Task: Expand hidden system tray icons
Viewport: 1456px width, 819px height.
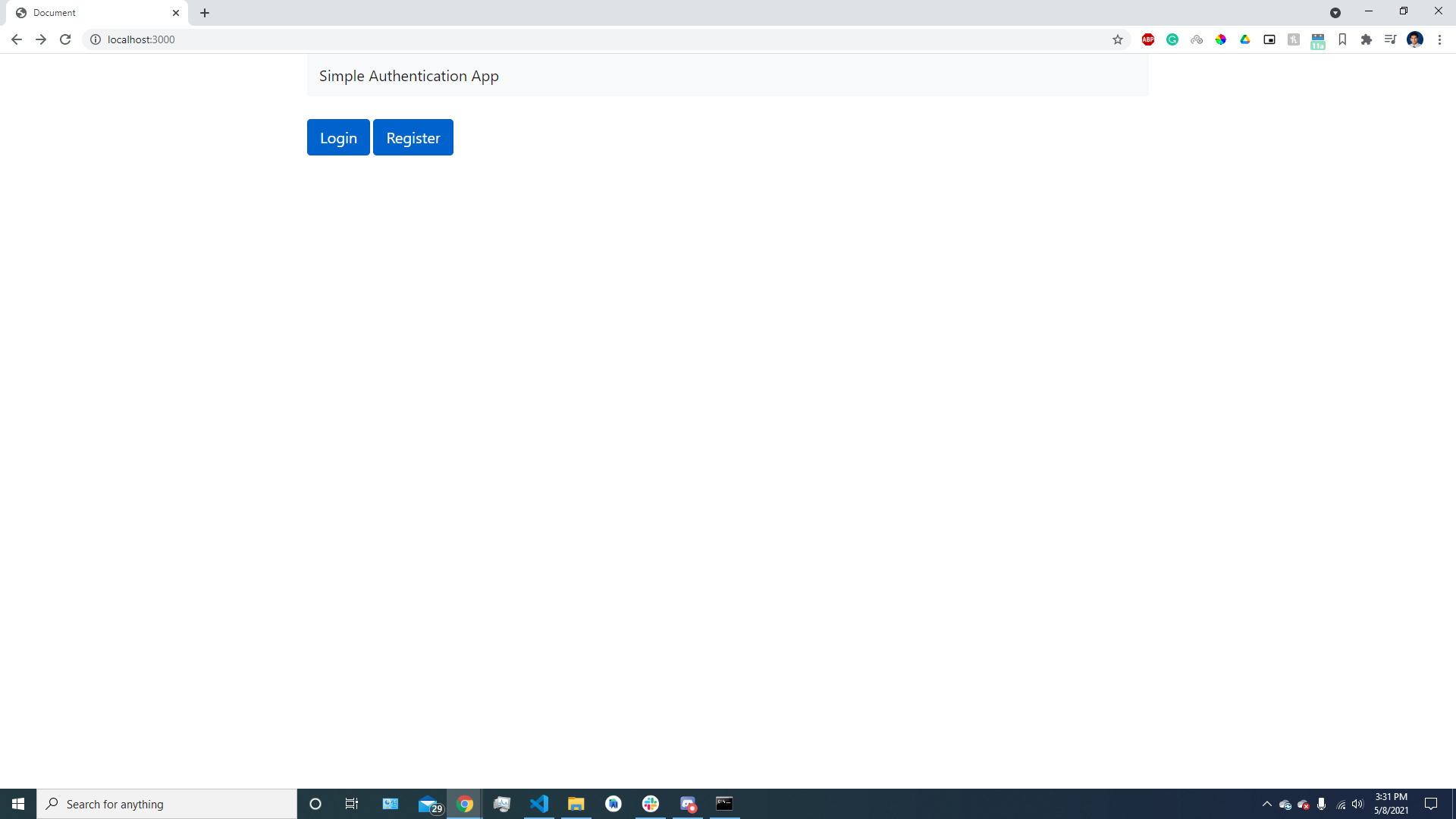Action: tap(1266, 804)
